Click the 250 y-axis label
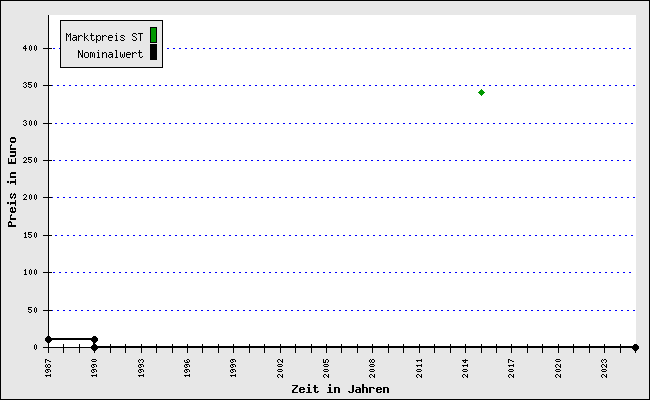The image size is (650, 400). pos(30,160)
